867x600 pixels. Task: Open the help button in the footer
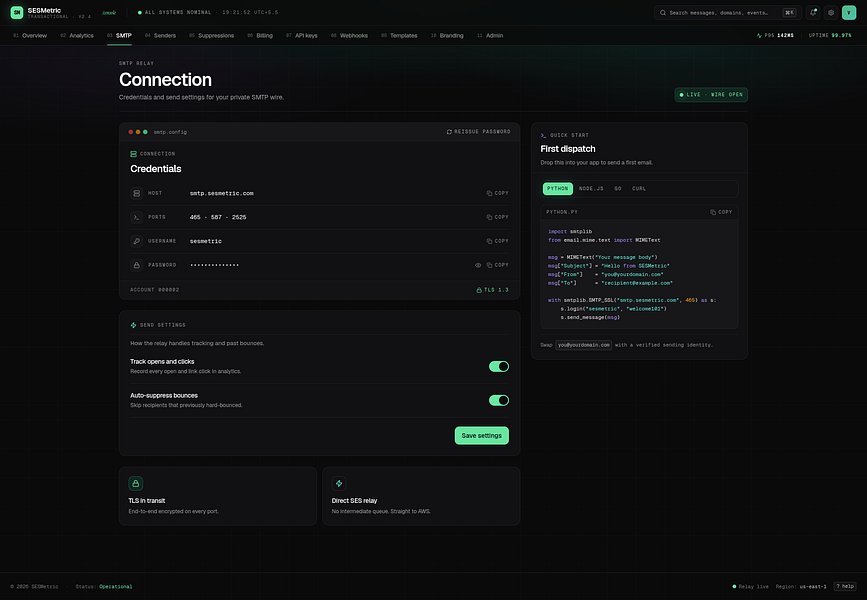click(x=845, y=586)
